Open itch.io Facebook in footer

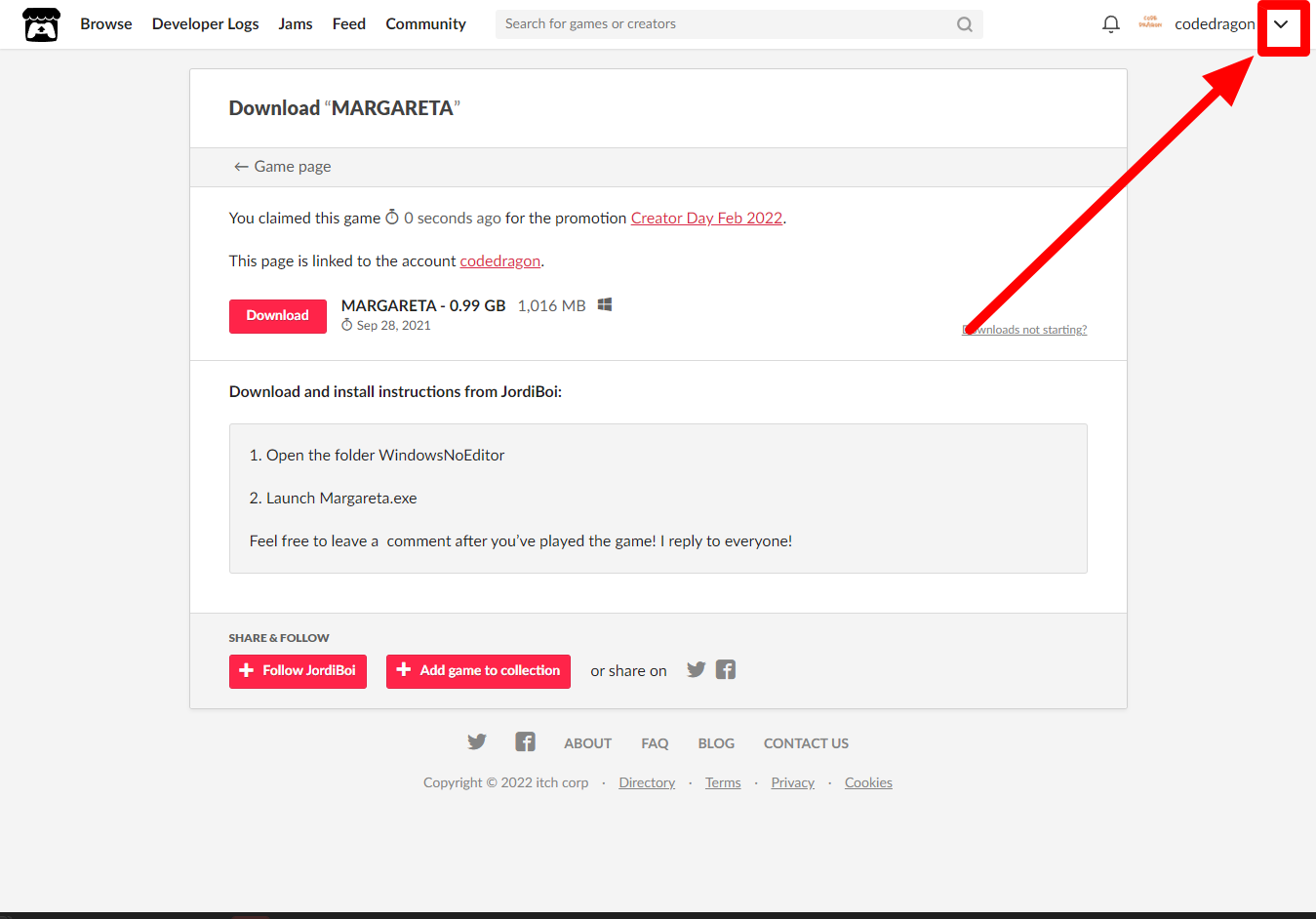coord(525,742)
